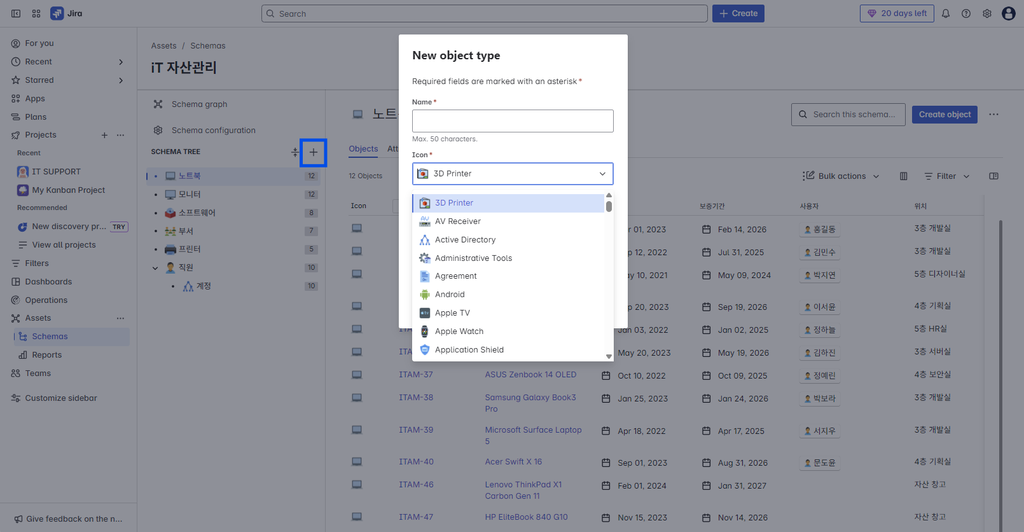This screenshot has width=1024, height=532.
Task: Click the icon list scrollbar thumb
Action: pyautogui.click(x=609, y=206)
